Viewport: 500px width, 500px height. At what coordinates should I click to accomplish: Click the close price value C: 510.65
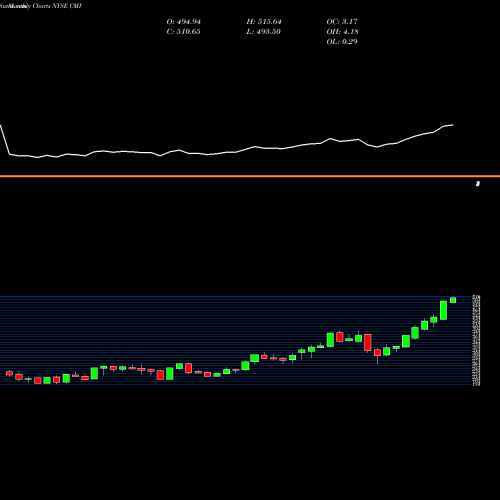click(x=183, y=32)
